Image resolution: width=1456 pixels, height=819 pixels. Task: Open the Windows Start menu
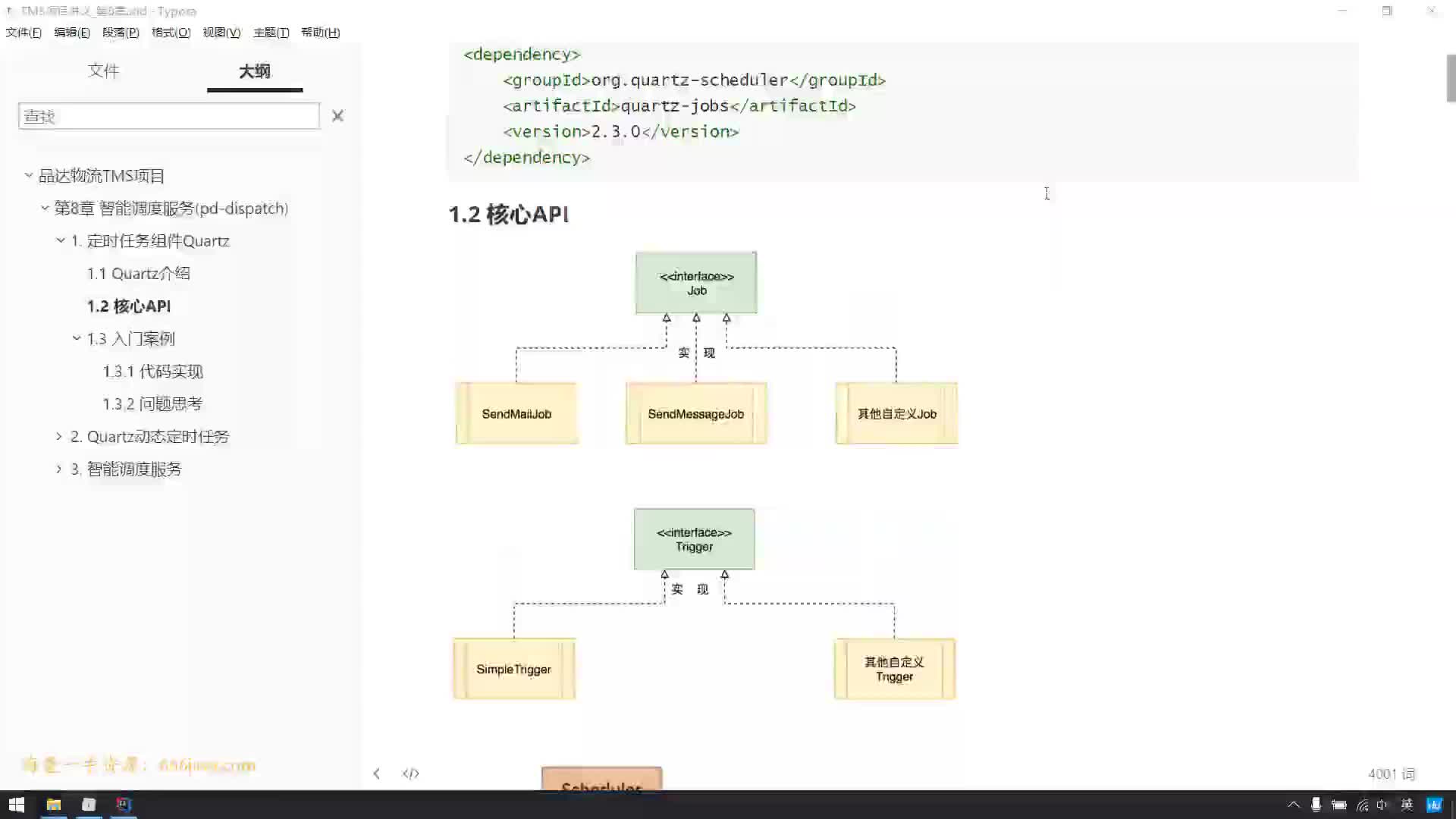(16, 805)
